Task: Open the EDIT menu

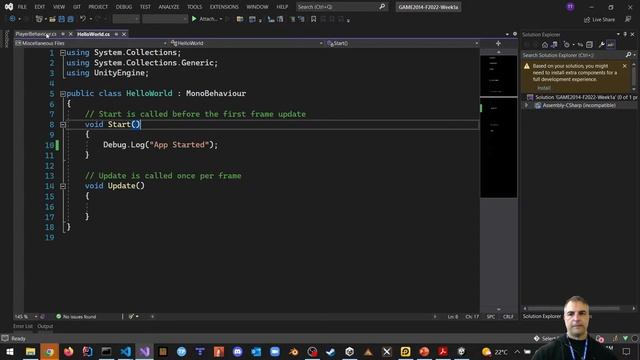Action: [40, 7]
